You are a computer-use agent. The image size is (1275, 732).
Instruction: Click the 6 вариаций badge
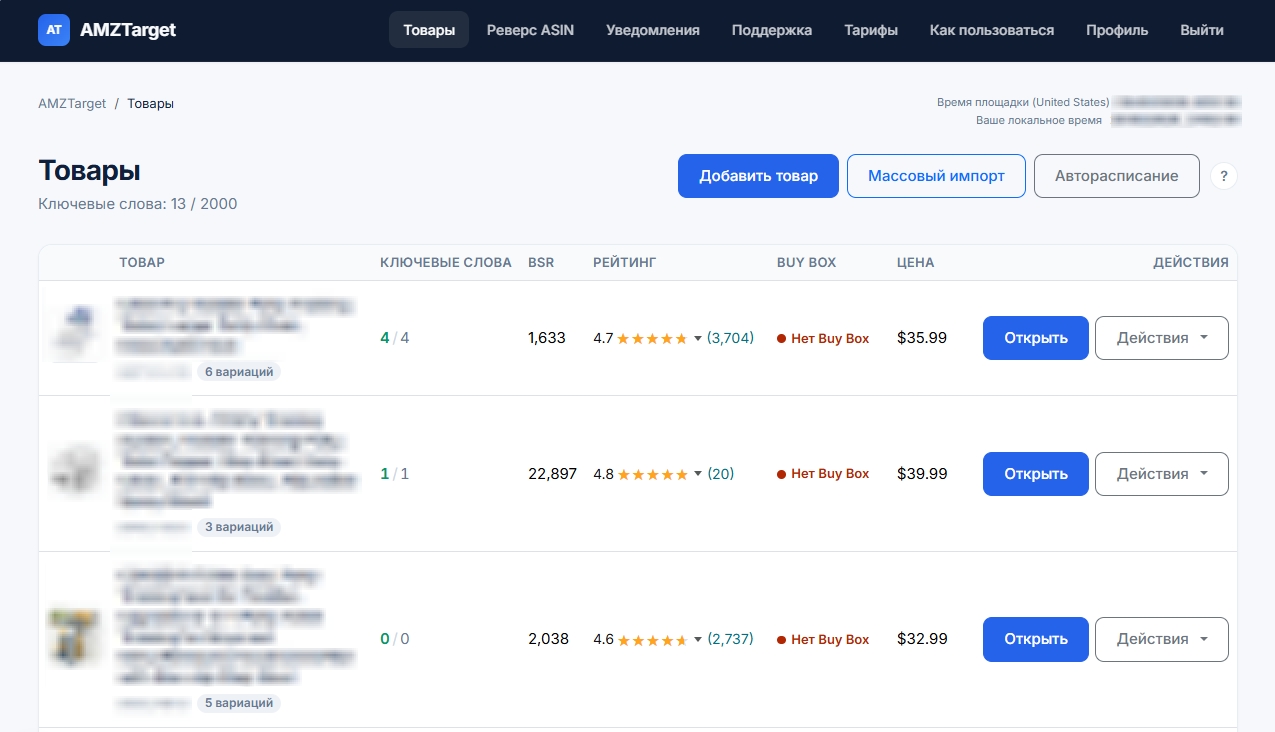239,372
